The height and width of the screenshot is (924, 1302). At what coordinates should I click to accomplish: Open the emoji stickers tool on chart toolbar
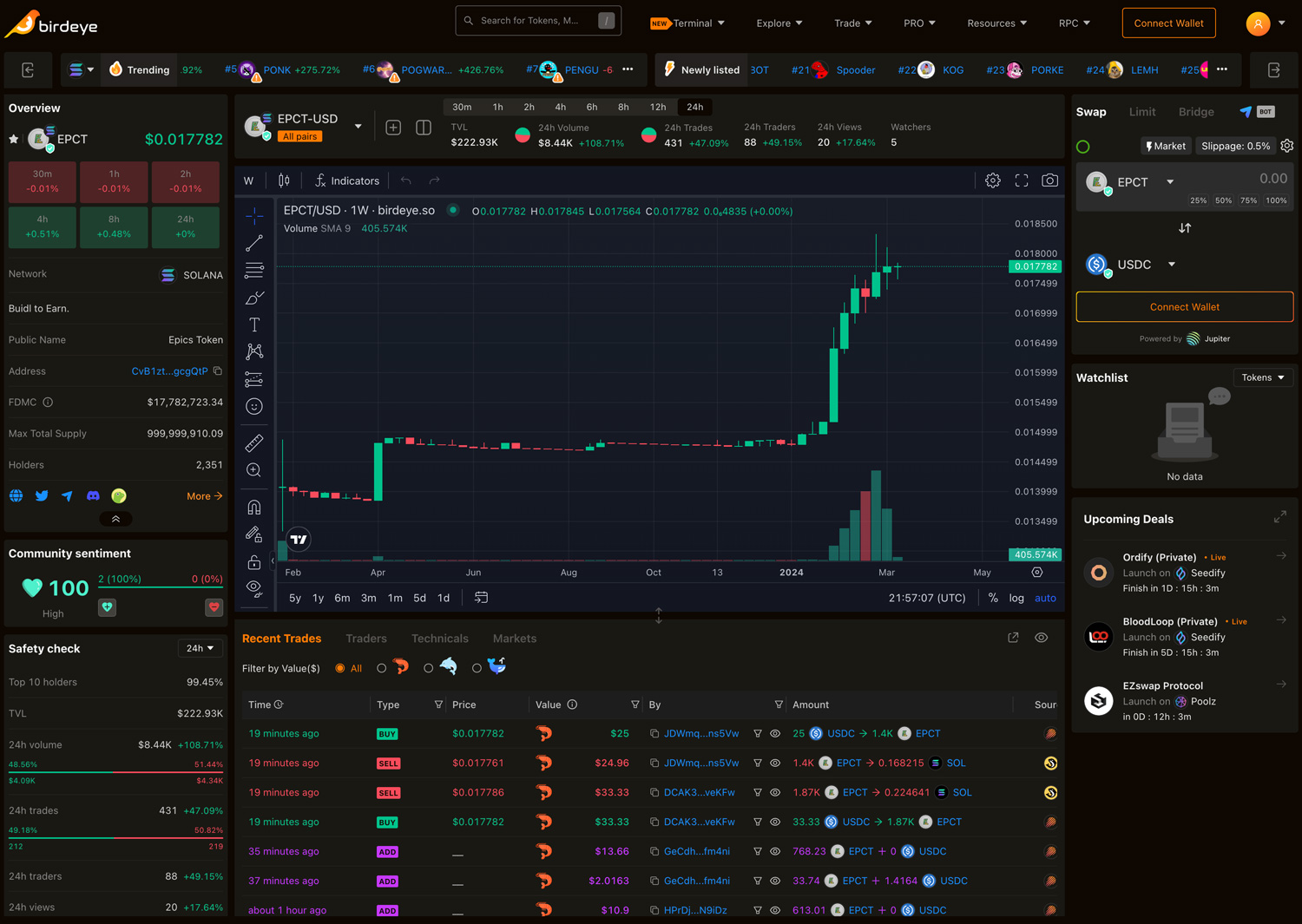(253, 406)
